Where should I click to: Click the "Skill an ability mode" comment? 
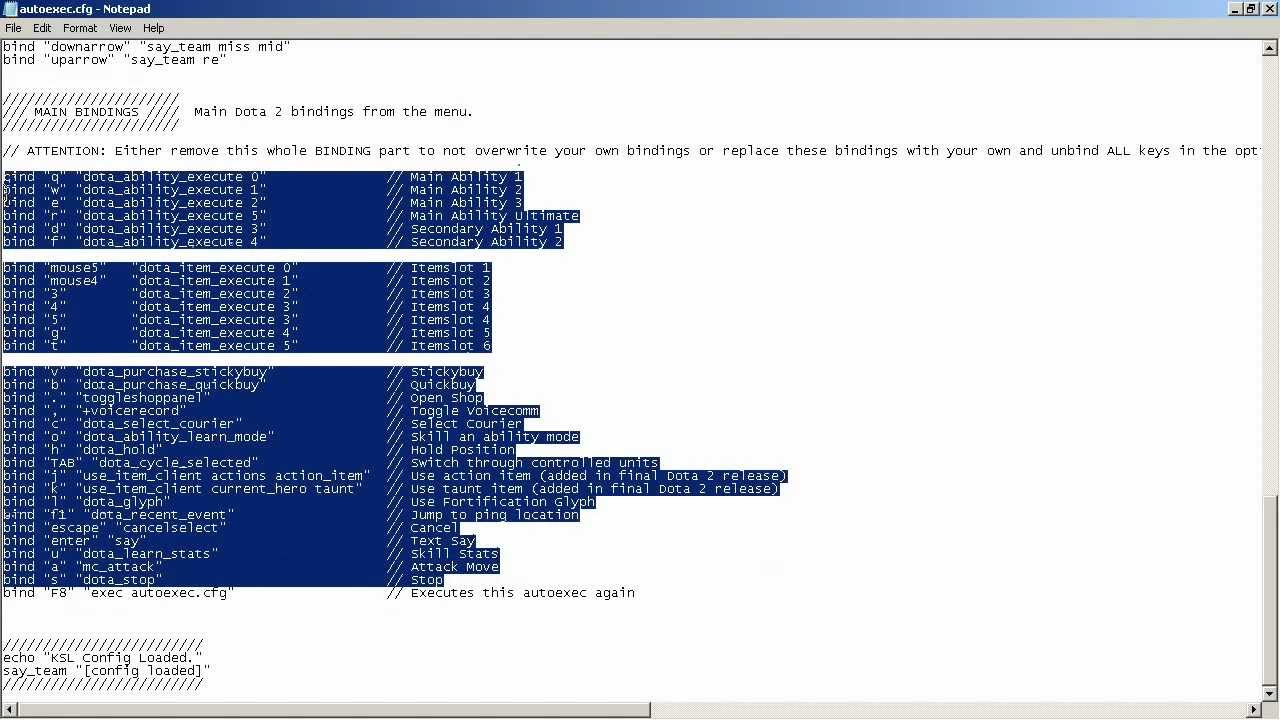tap(494, 437)
